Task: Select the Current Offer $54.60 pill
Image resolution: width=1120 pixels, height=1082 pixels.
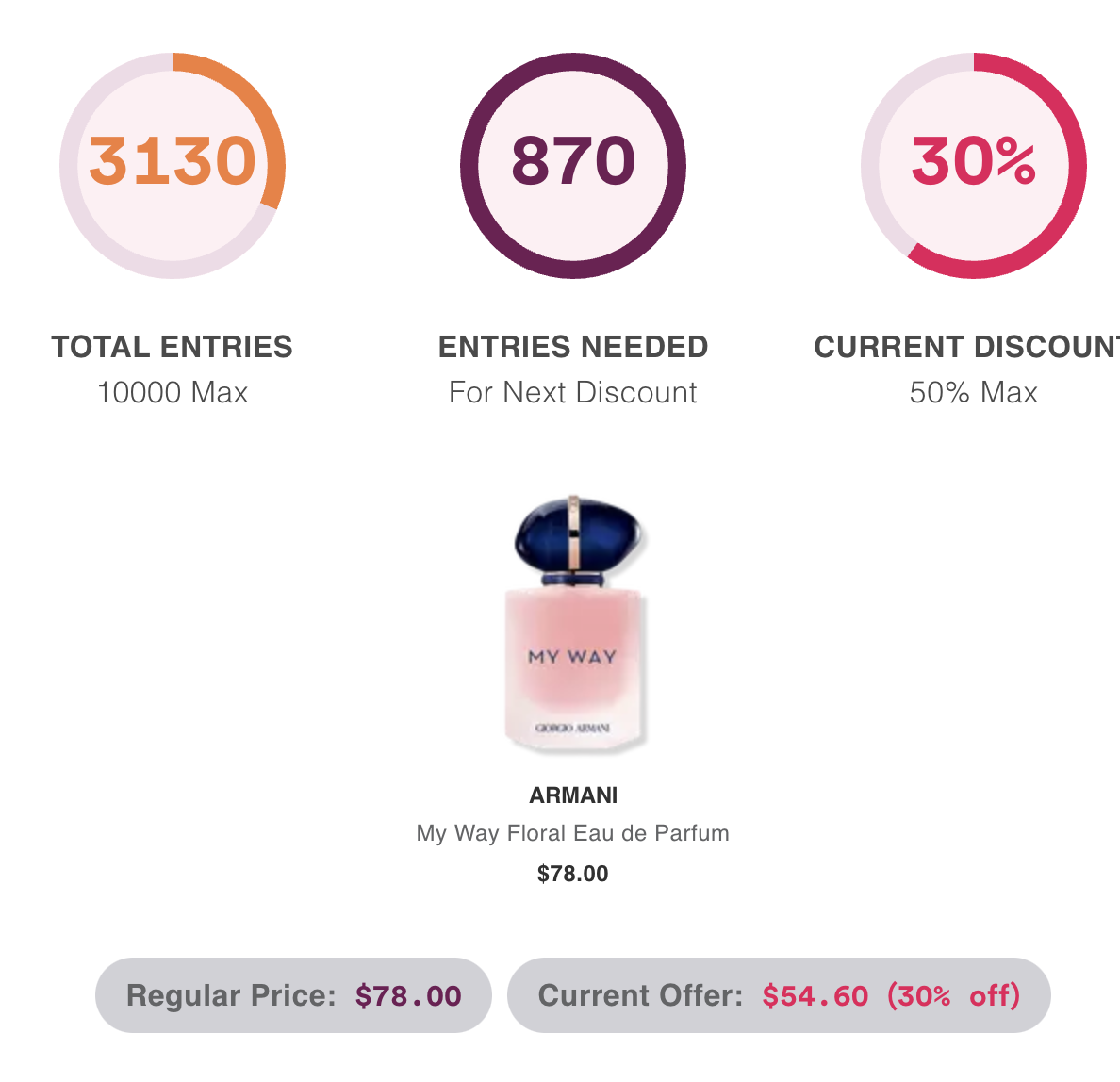Action: tap(779, 995)
